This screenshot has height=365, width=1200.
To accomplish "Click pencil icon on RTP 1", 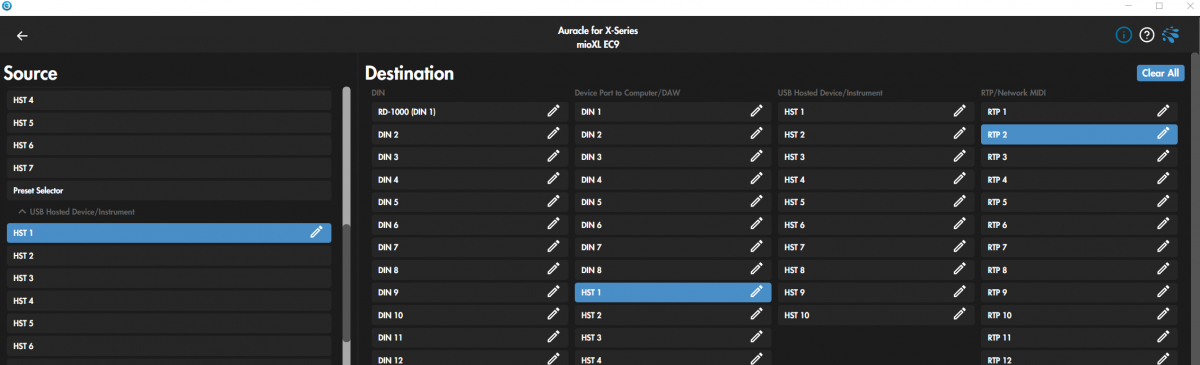I will pos(1163,111).
